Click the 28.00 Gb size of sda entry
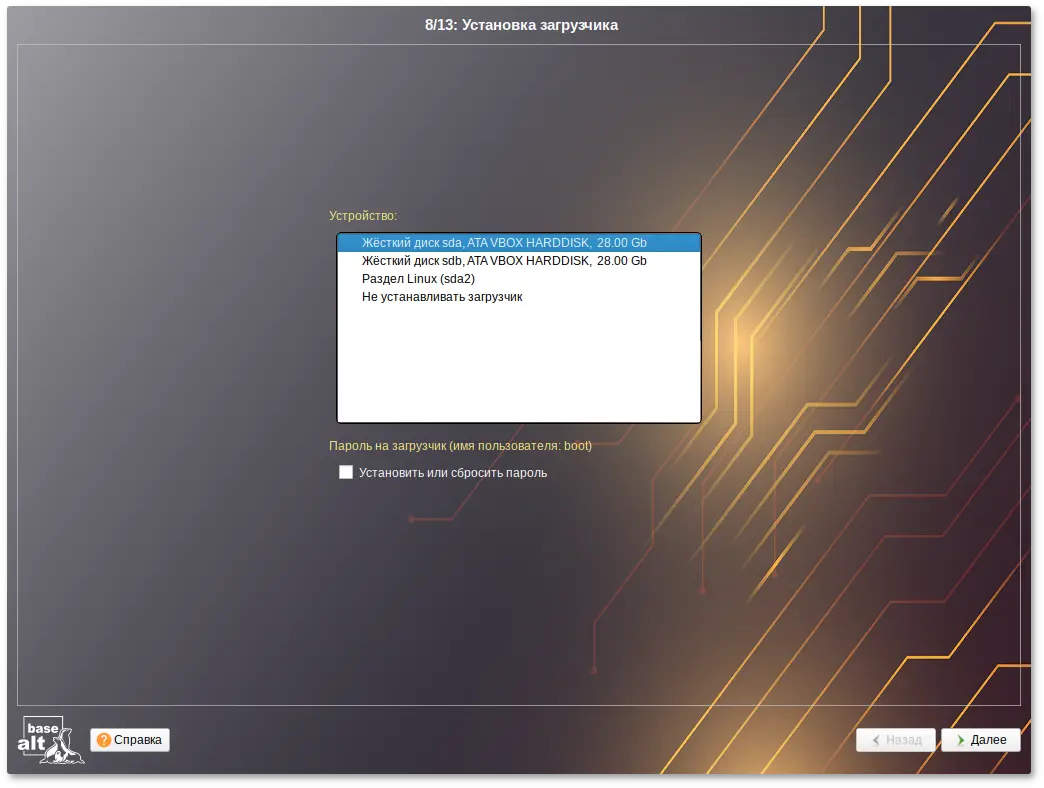The height and width of the screenshot is (788, 1044). pos(621,243)
